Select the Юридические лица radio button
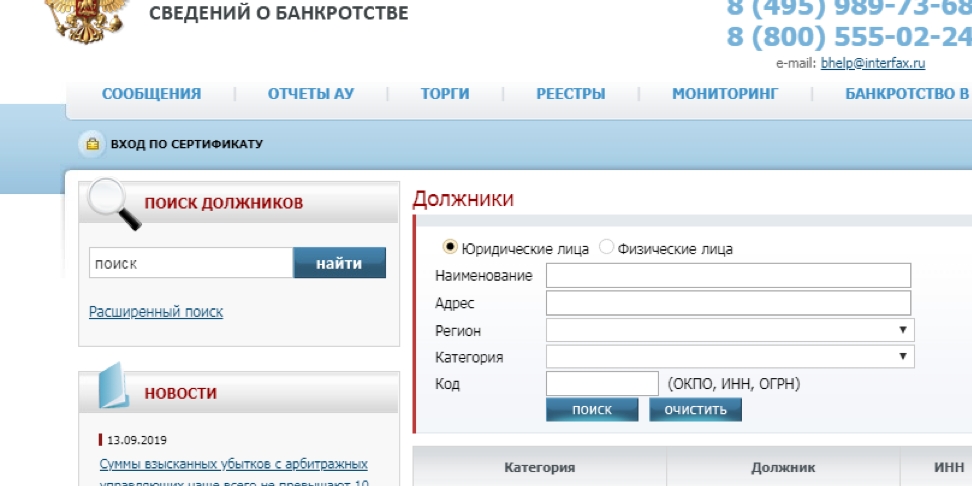This screenshot has width=972, height=486. coord(450,248)
